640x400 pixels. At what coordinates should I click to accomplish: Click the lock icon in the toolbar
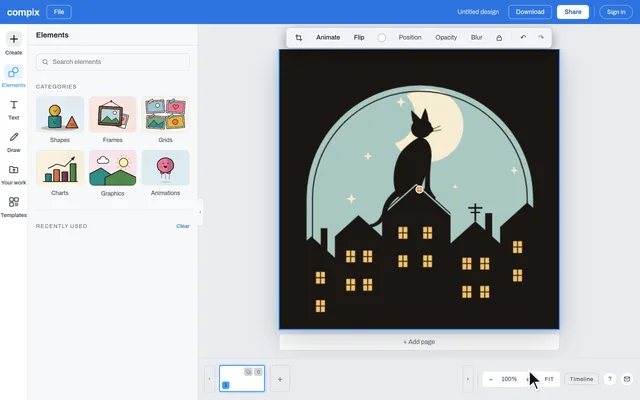pyautogui.click(x=499, y=38)
